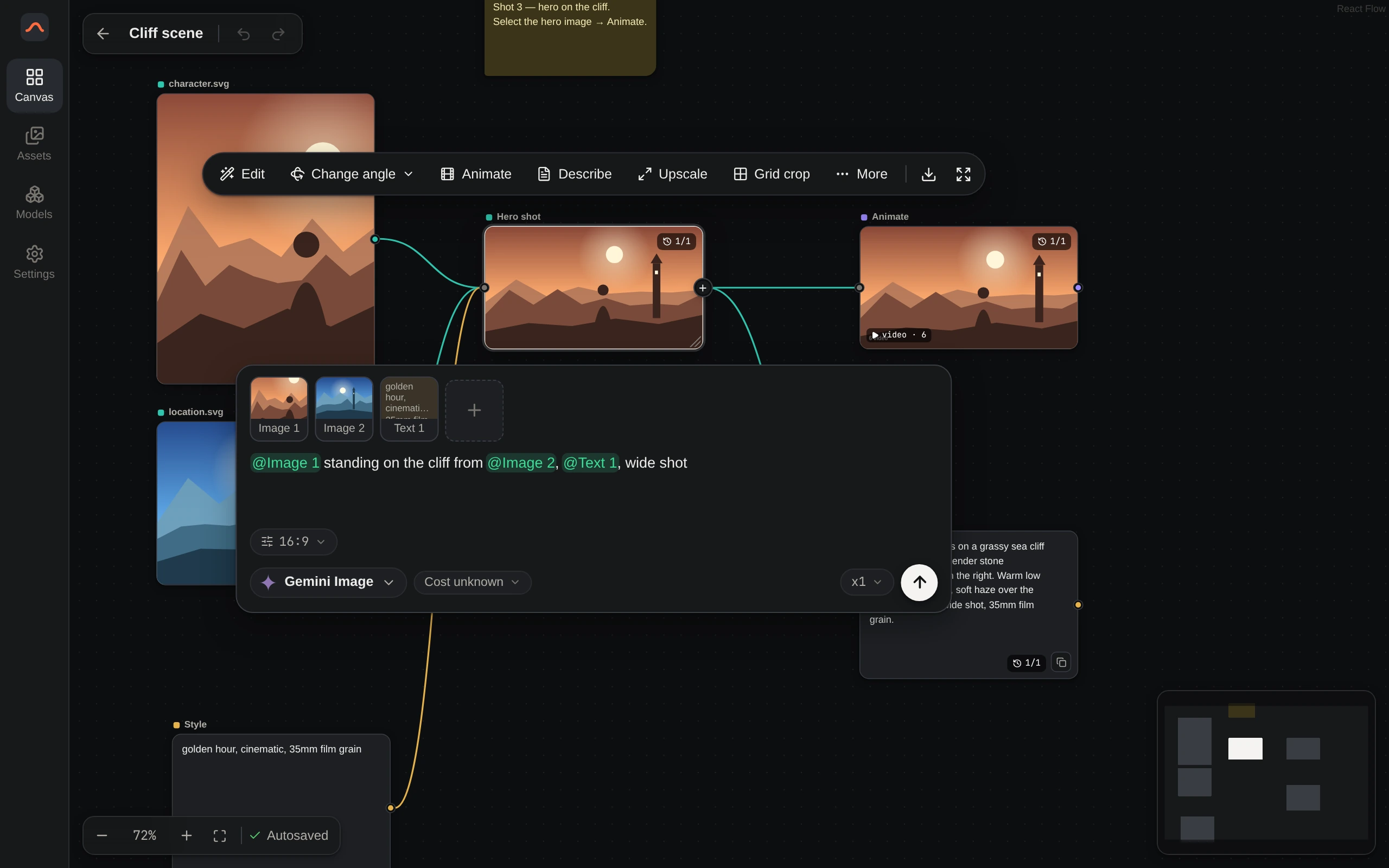The image size is (1389, 868).
Task: Open the 16:9 aspect ratio dropdown
Action: [294, 541]
